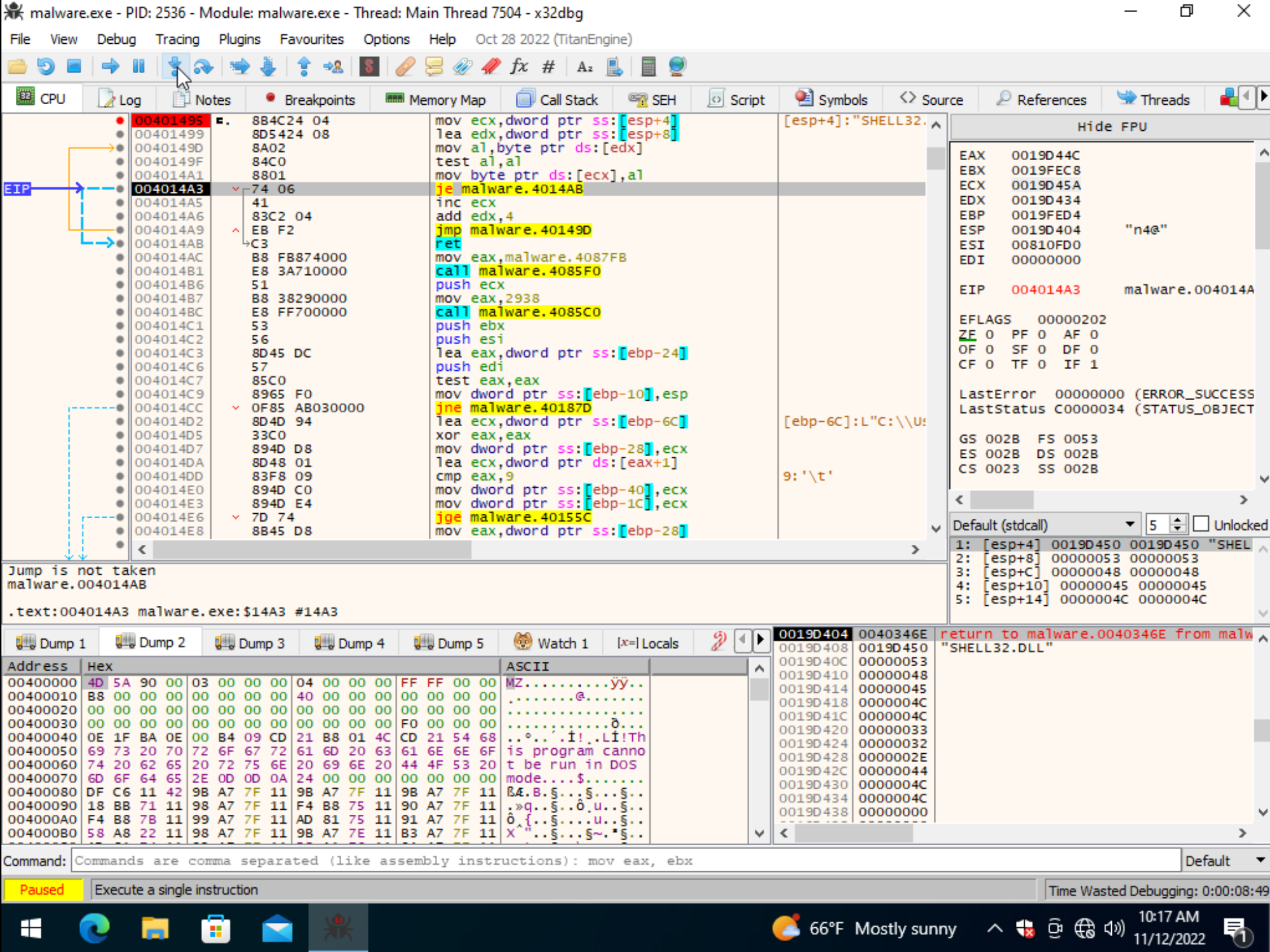Click the Hide FPU button
1270x952 pixels.
1112,126
